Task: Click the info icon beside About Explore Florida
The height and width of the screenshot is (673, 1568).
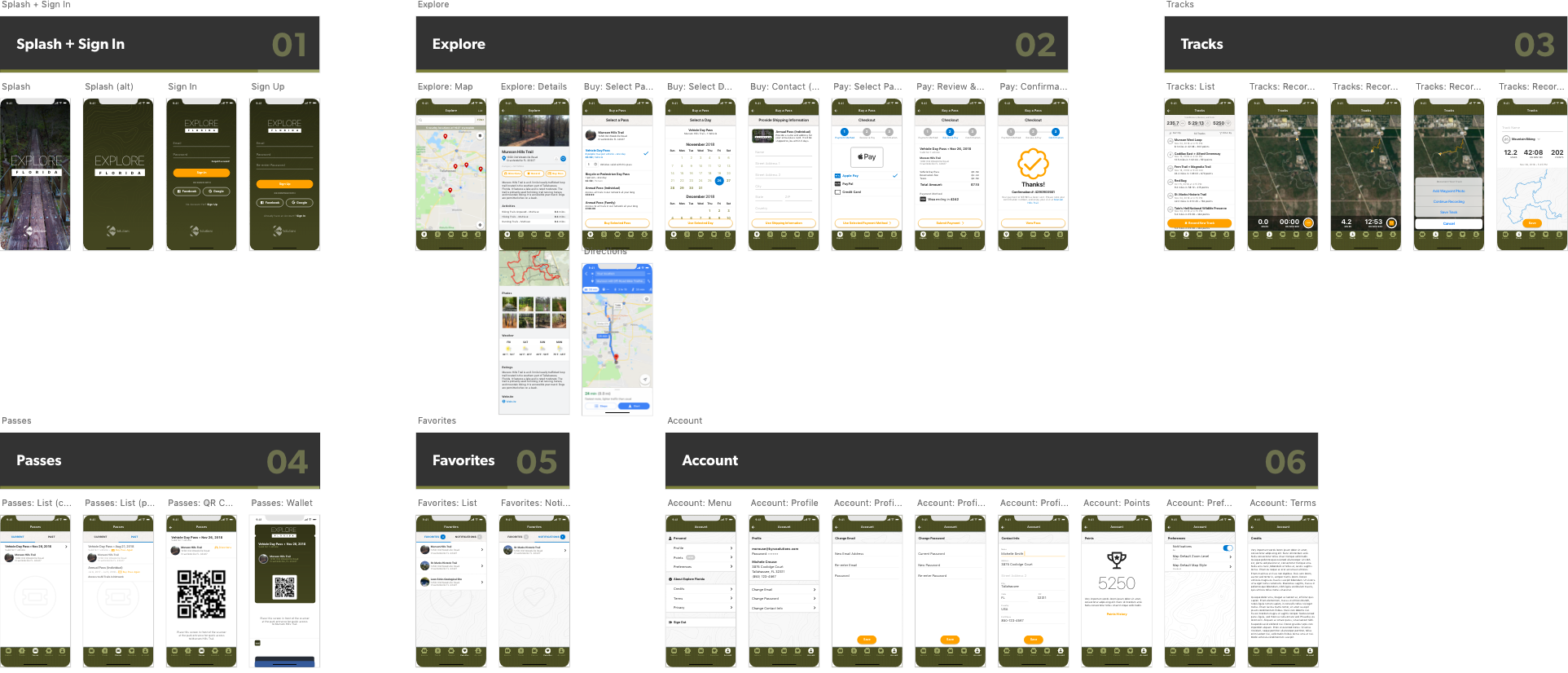Action: (670, 578)
